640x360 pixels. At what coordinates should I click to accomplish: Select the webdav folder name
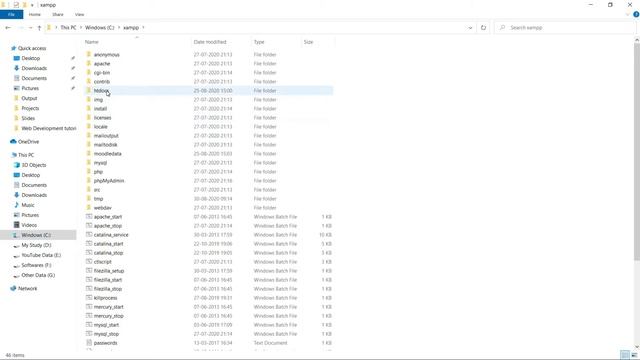pos(102,208)
